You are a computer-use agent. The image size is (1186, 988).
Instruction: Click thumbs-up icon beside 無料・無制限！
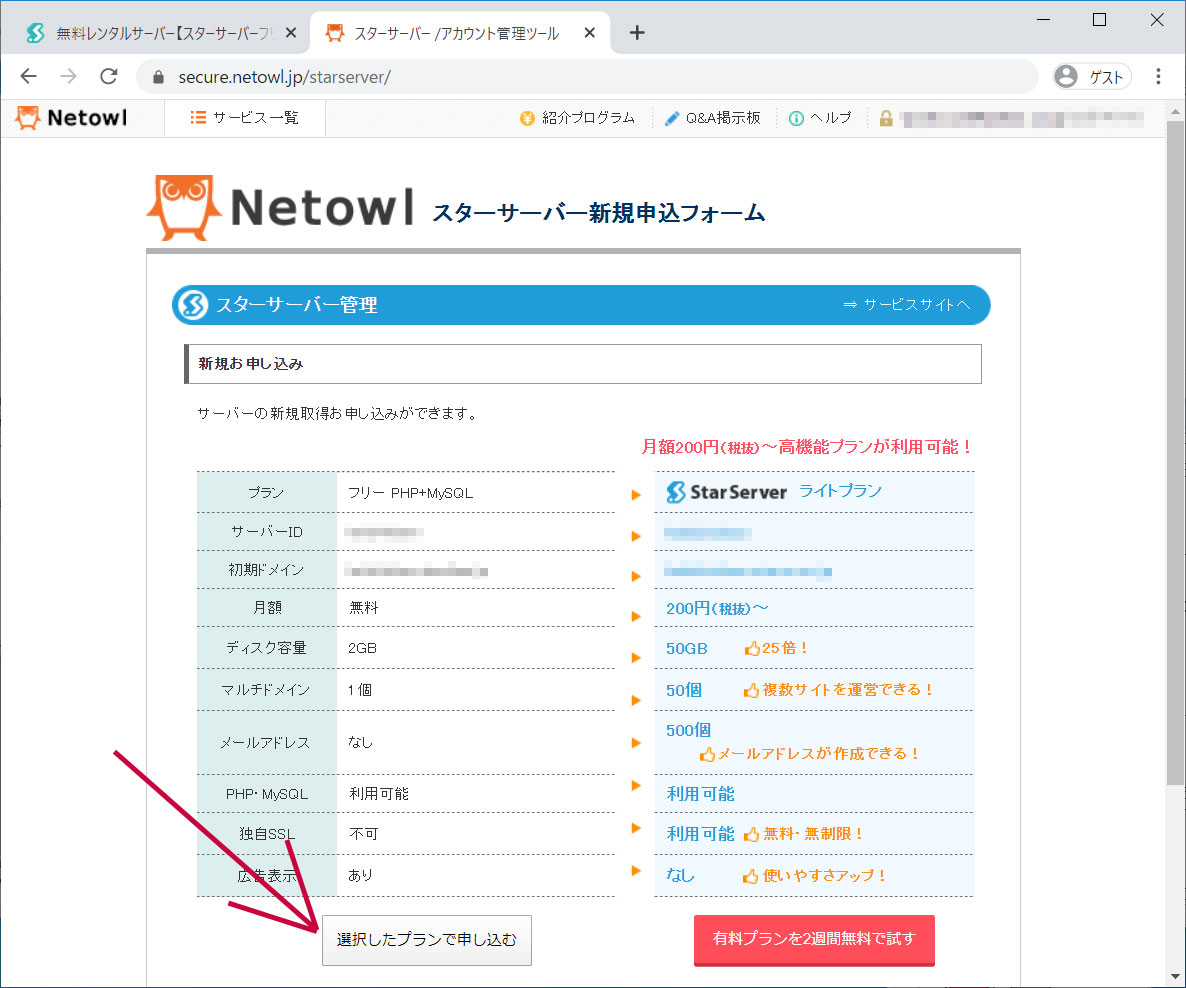coord(751,834)
